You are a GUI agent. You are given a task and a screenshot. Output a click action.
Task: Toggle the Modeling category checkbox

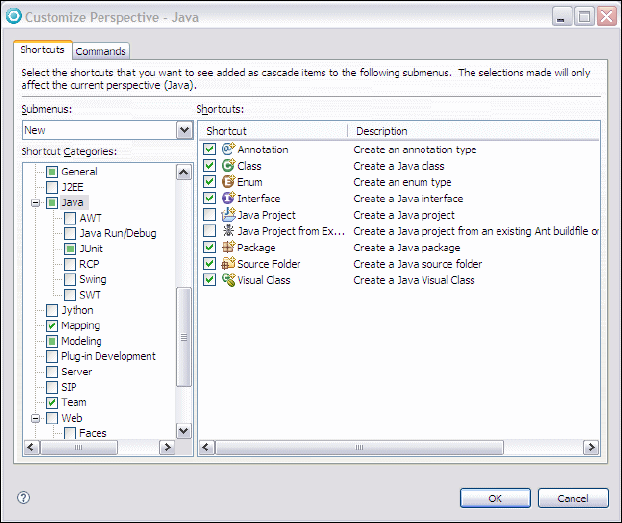[52, 341]
